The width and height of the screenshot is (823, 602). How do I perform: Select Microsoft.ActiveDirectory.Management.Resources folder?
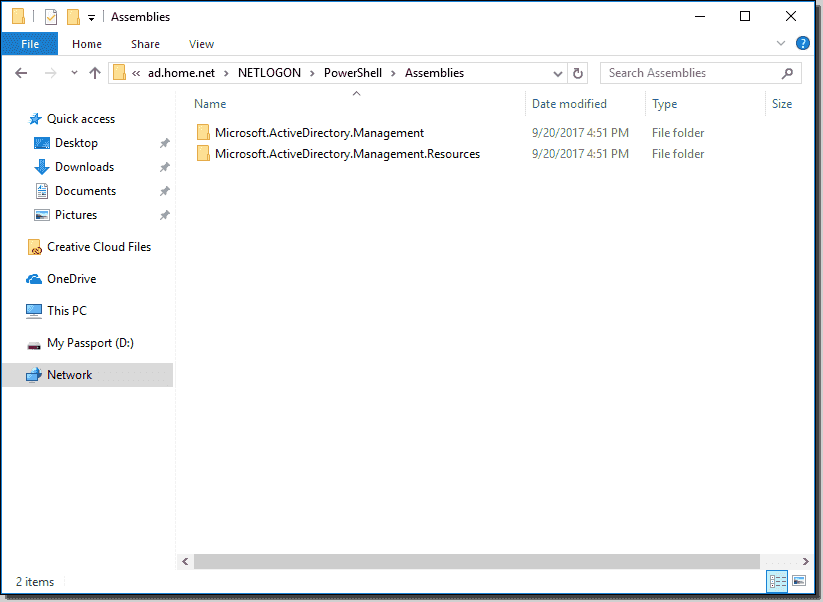(x=347, y=154)
